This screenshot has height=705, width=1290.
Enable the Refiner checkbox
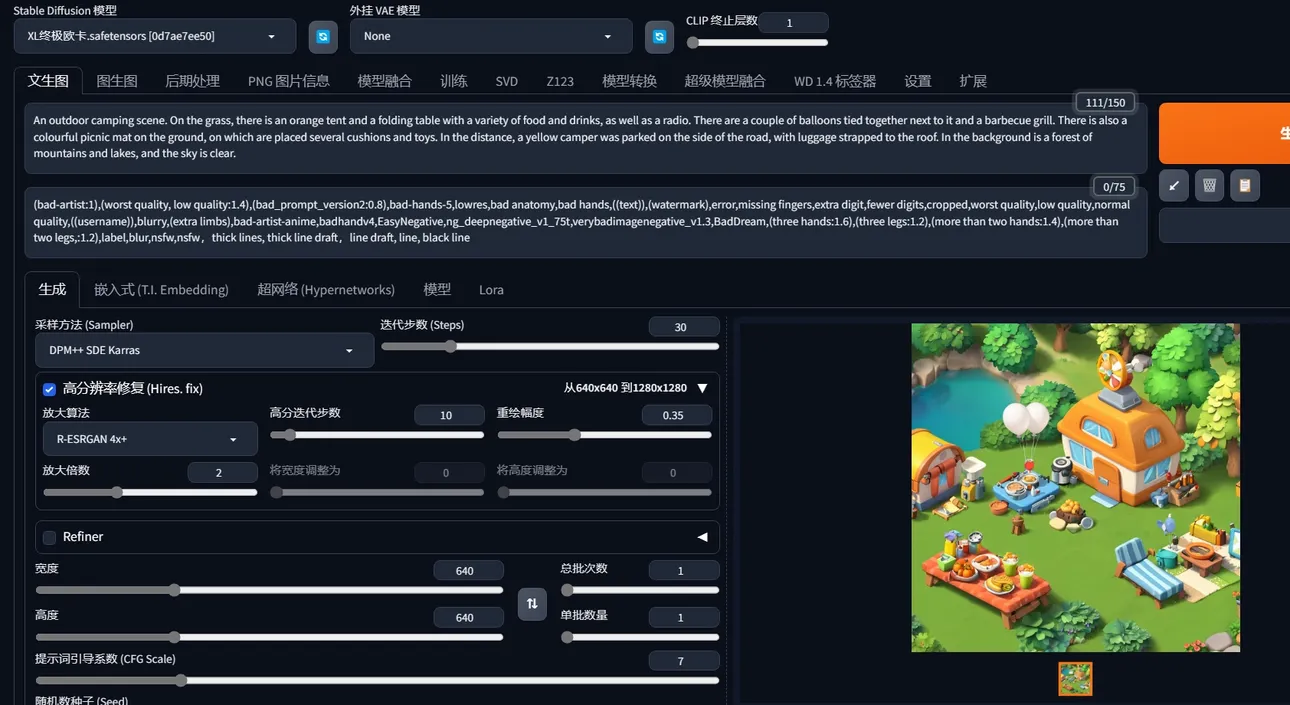(x=49, y=537)
